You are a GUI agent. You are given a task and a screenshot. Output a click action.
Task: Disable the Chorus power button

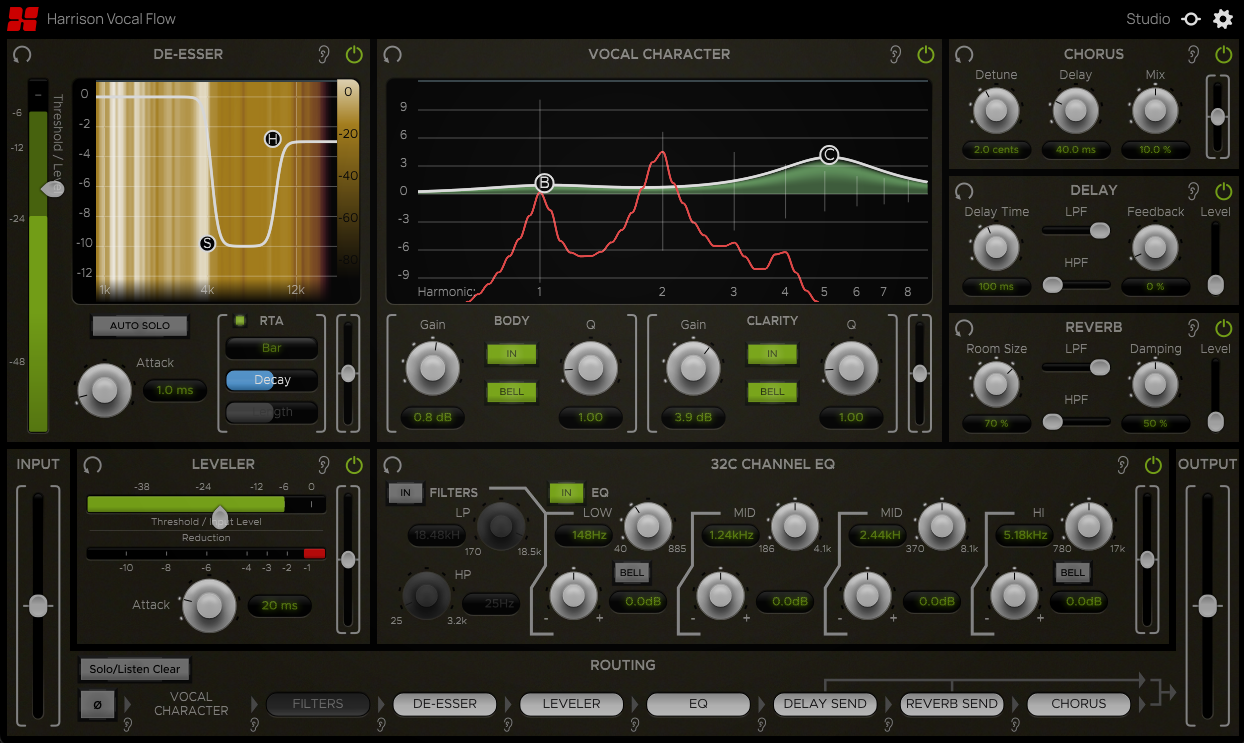click(1223, 55)
